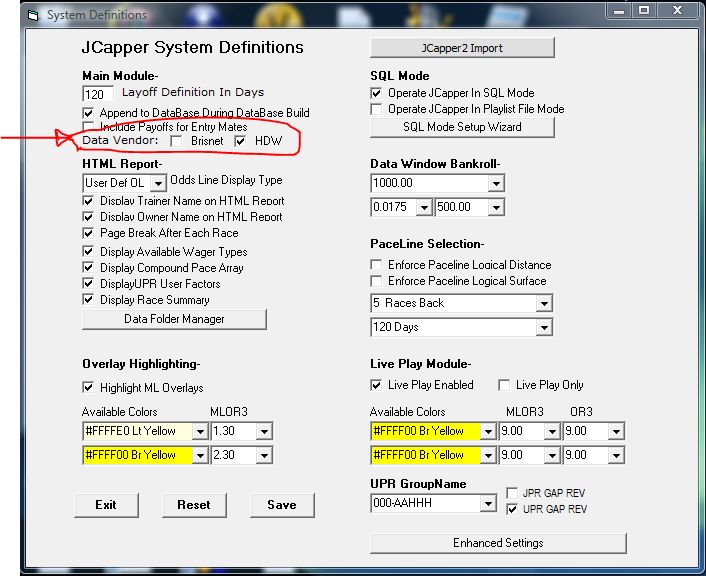Toggle Live Play Enabled checkbox

pos(376,385)
